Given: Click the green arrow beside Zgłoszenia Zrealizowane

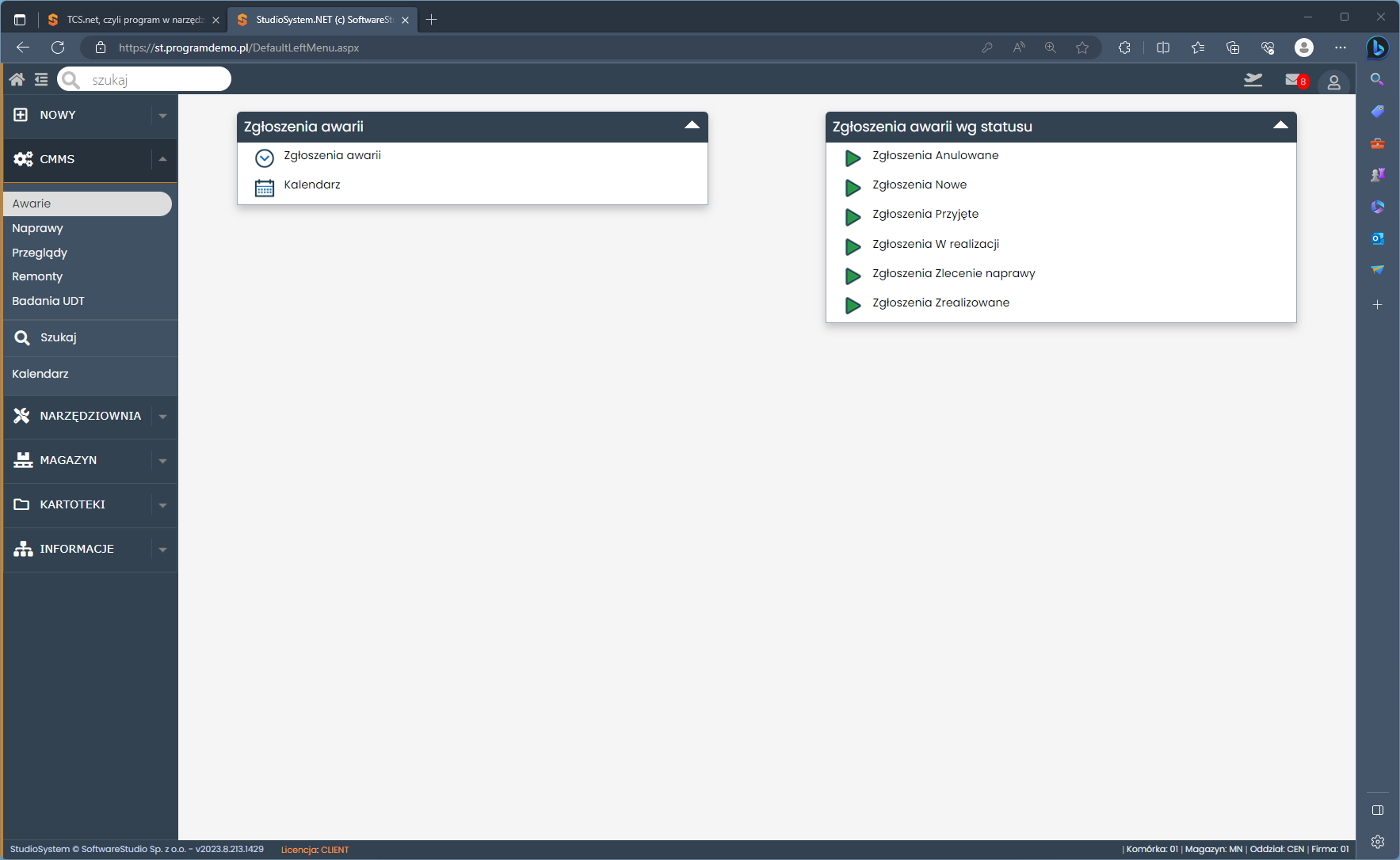Looking at the screenshot, I should [853, 306].
